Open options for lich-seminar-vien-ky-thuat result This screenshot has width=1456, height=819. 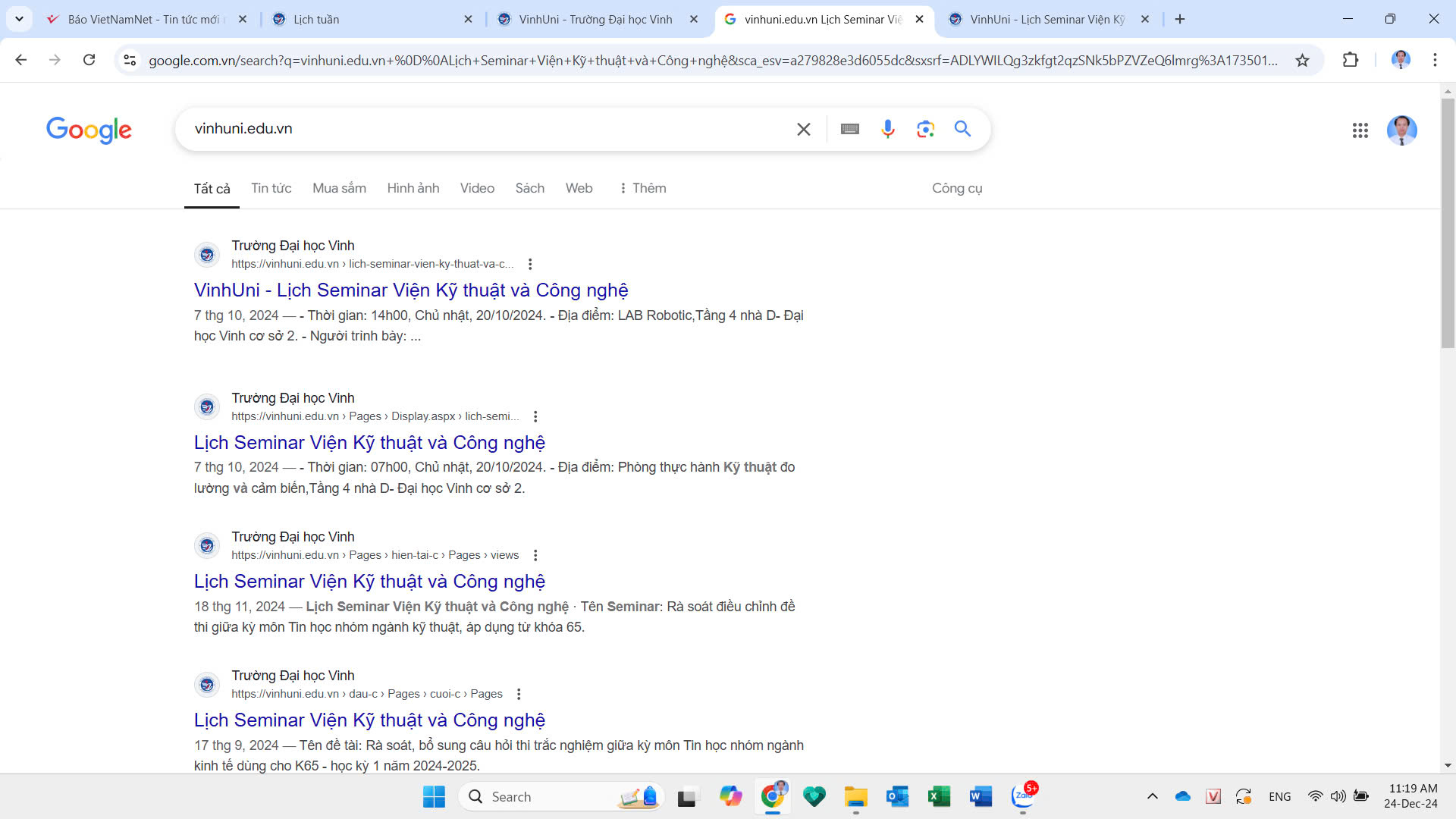(x=530, y=264)
